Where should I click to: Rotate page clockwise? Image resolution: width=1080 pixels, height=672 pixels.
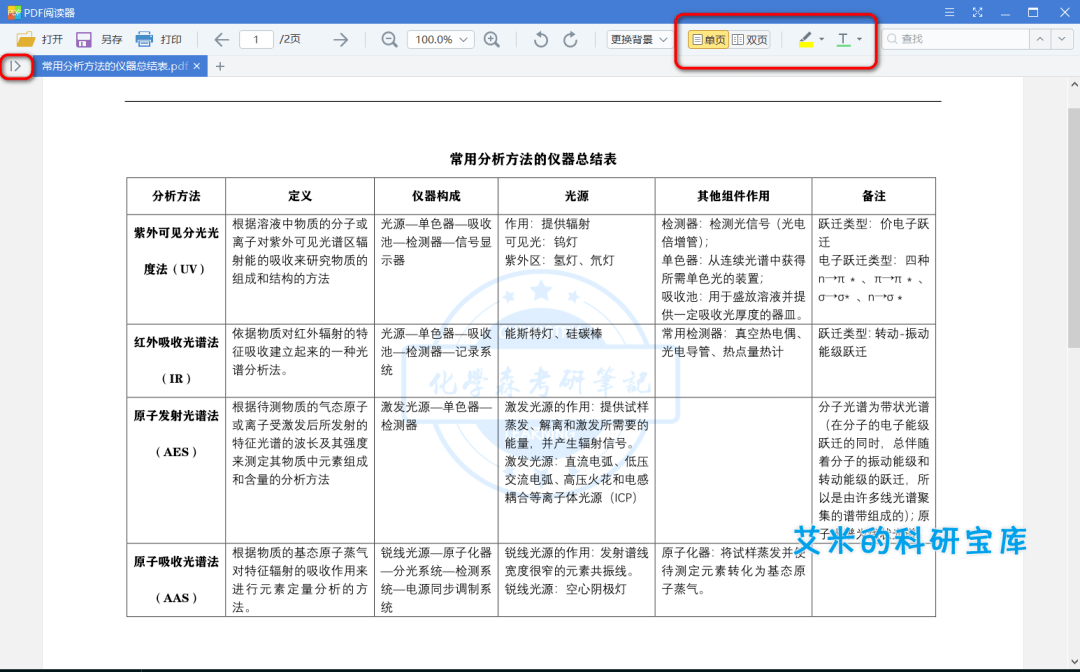coord(570,39)
